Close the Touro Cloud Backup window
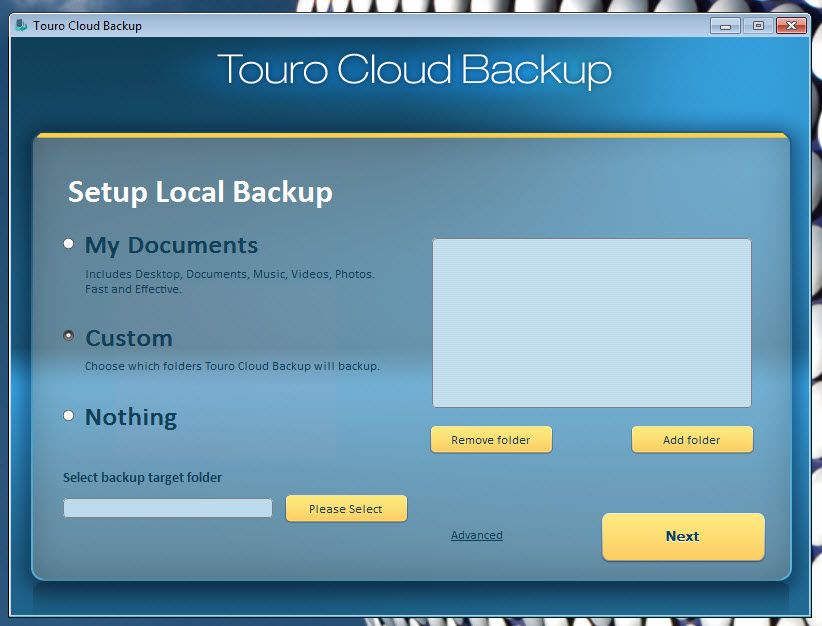Image resolution: width=822 pixels, height=626 pixels. coord(791,26)
